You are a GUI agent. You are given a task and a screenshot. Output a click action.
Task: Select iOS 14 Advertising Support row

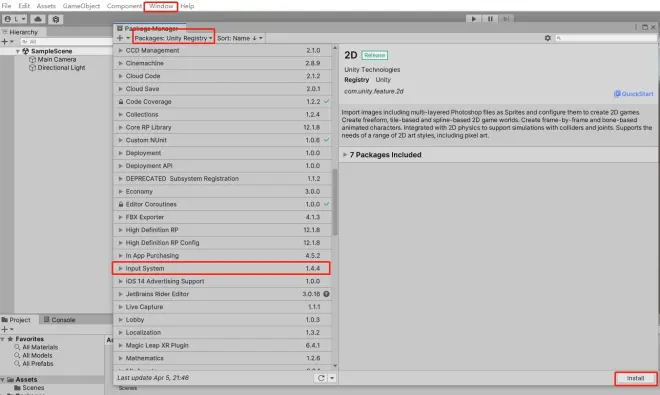coord(222,281)
